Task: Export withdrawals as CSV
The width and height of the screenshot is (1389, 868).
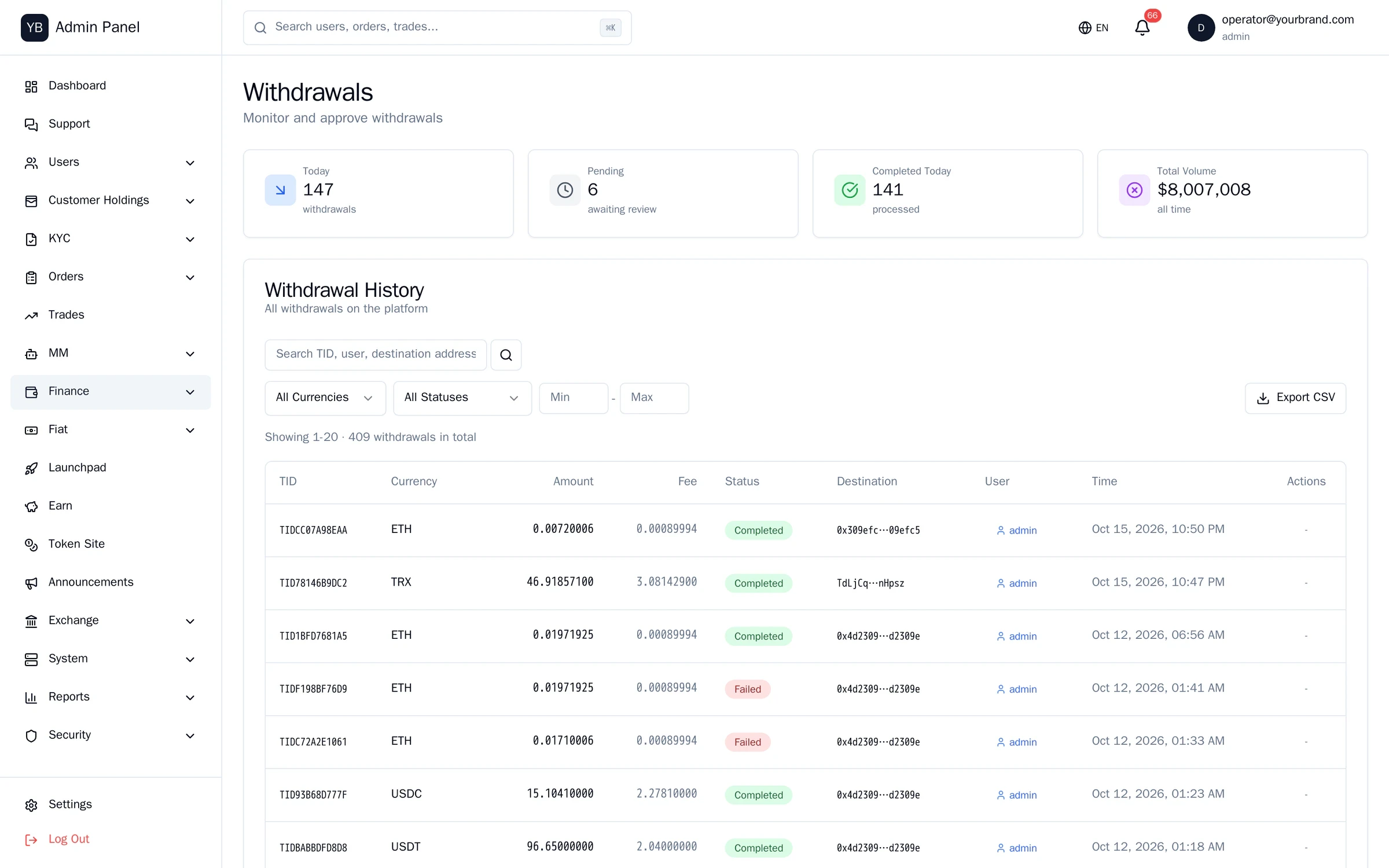Action: pos(1295,398)
